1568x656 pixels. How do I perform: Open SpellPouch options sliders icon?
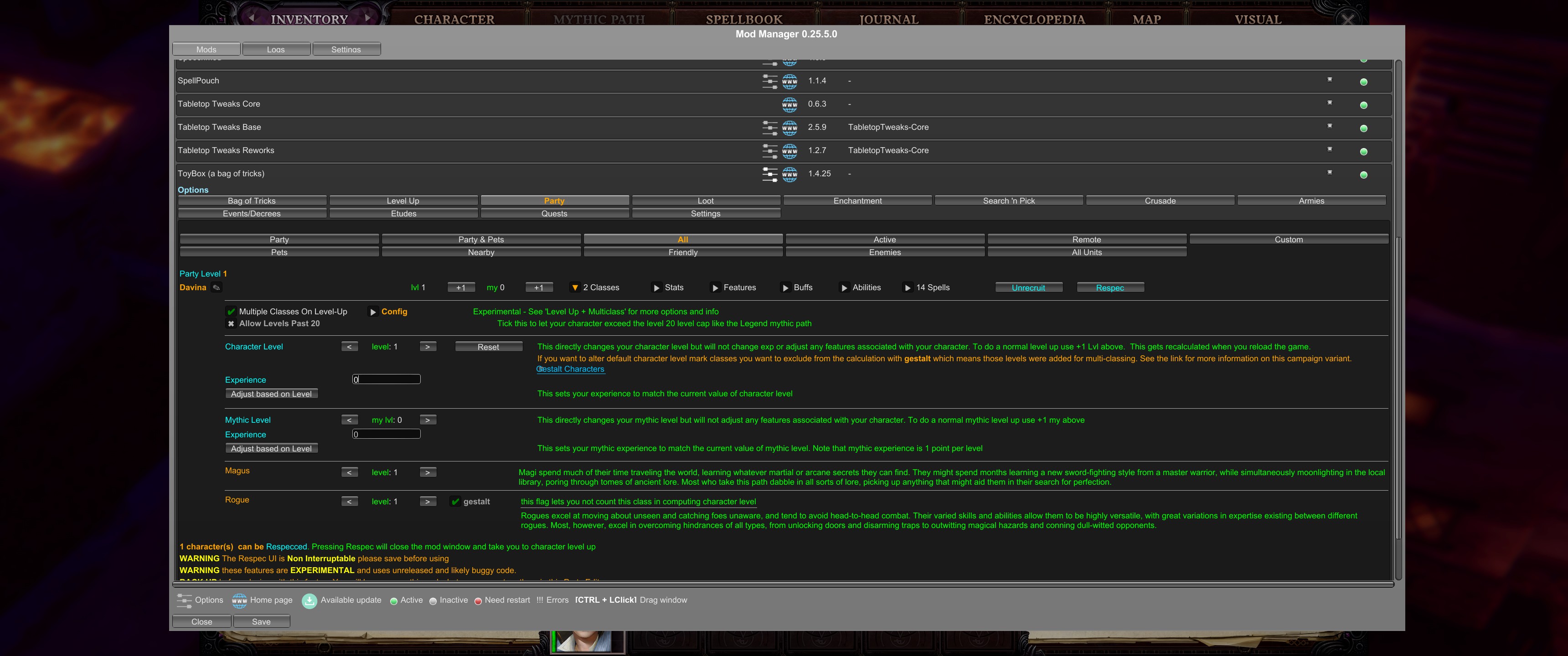(x=769, y=81)
